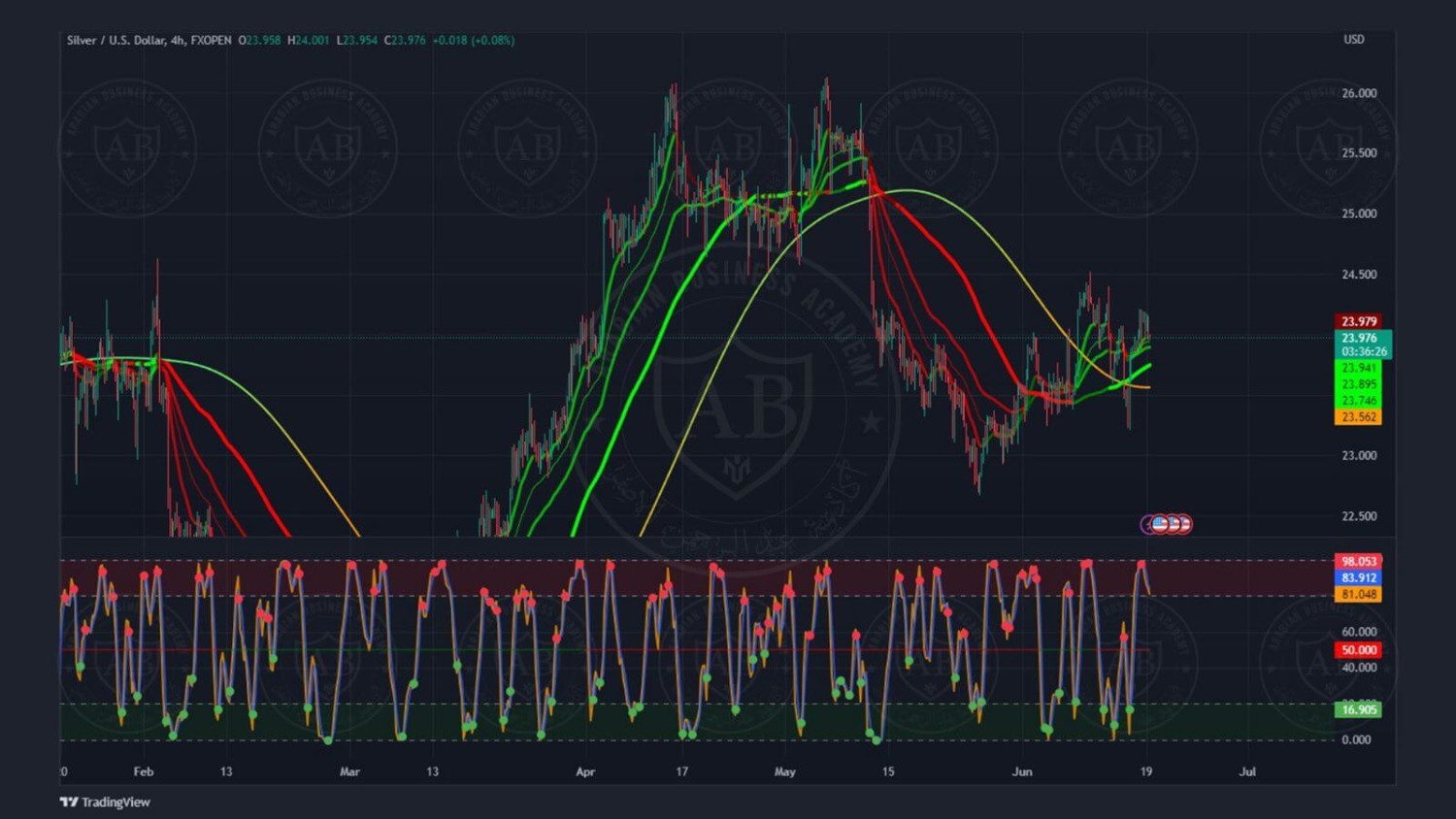Click the Jul label on time axis

(1248, 771)
